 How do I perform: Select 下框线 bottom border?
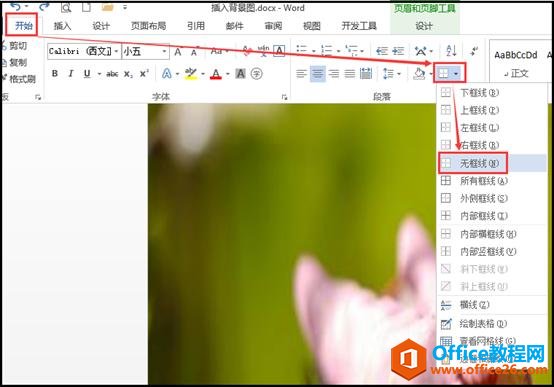[491, 93]
